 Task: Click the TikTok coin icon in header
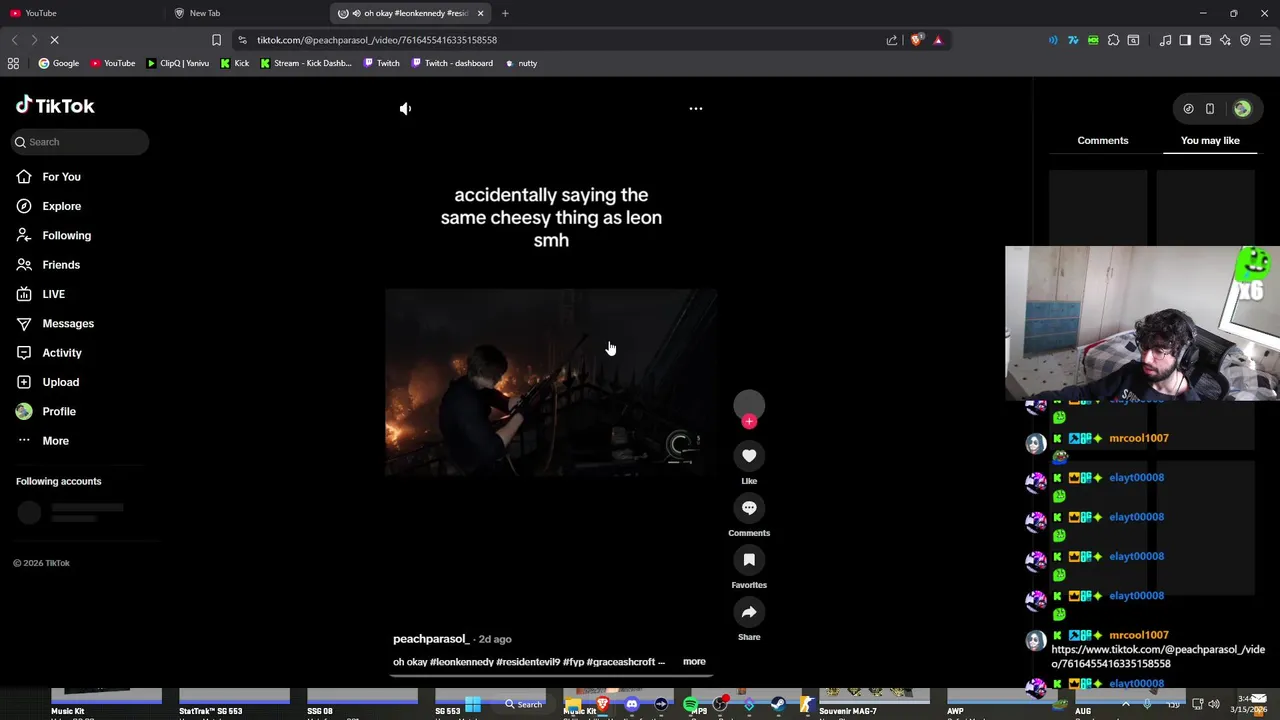(1188, 109)
